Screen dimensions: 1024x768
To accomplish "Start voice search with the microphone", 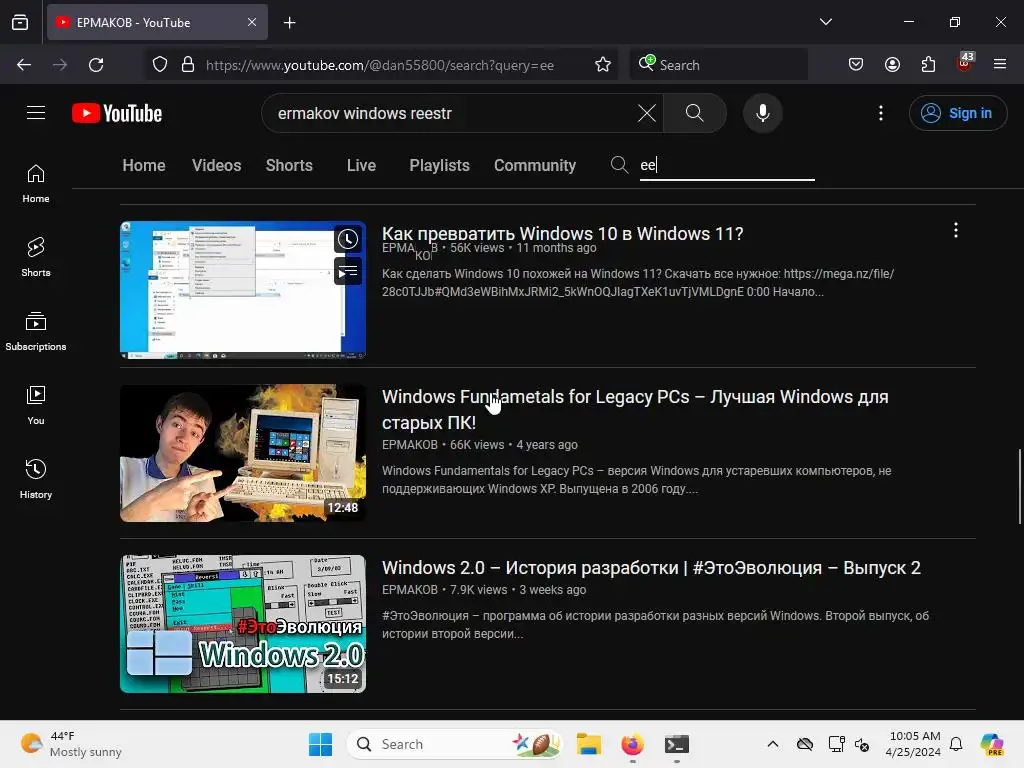I will pyautogui.click(x=762, y=113).
